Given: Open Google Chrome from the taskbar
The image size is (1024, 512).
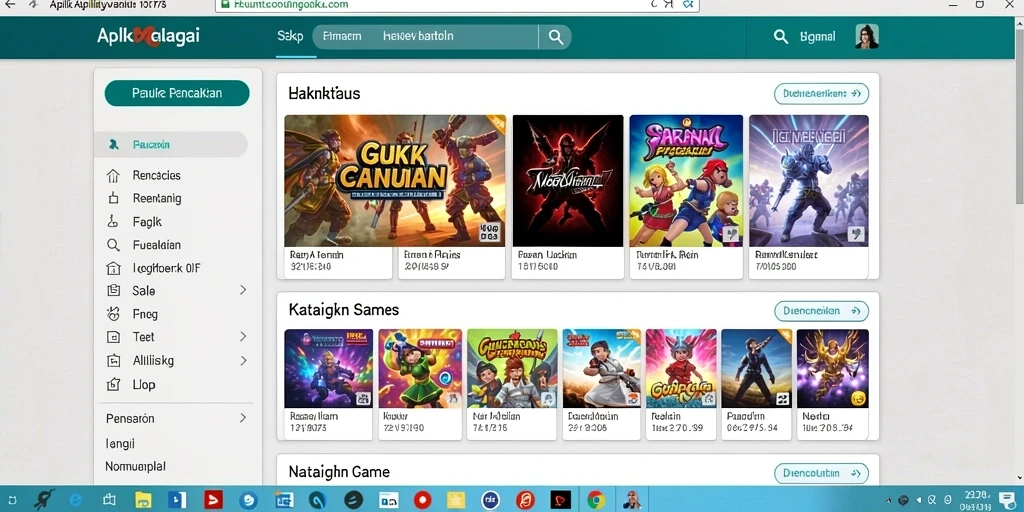Looking at the screenshot, I should [x=596, y=500].
